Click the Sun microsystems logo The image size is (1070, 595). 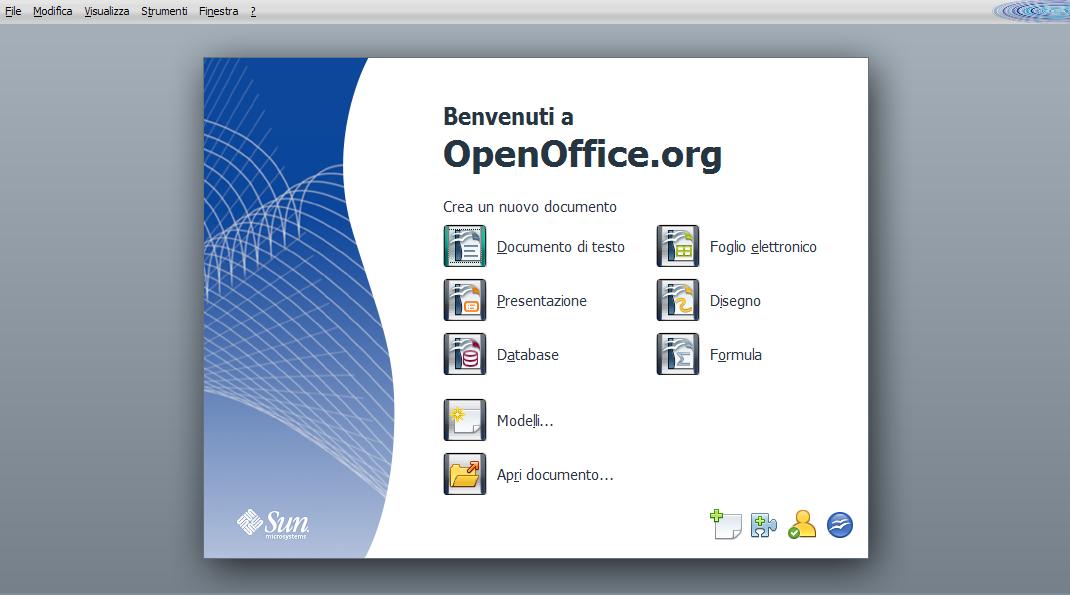[x=273, y=523]
